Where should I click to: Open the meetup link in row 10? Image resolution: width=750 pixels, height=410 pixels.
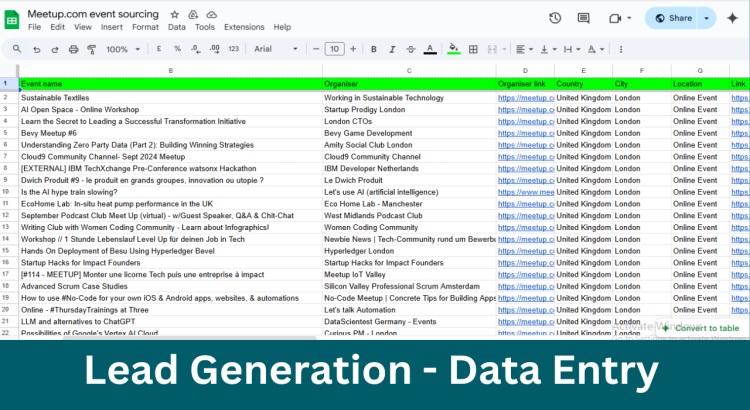pyautogui.click(x=526, y=192)
